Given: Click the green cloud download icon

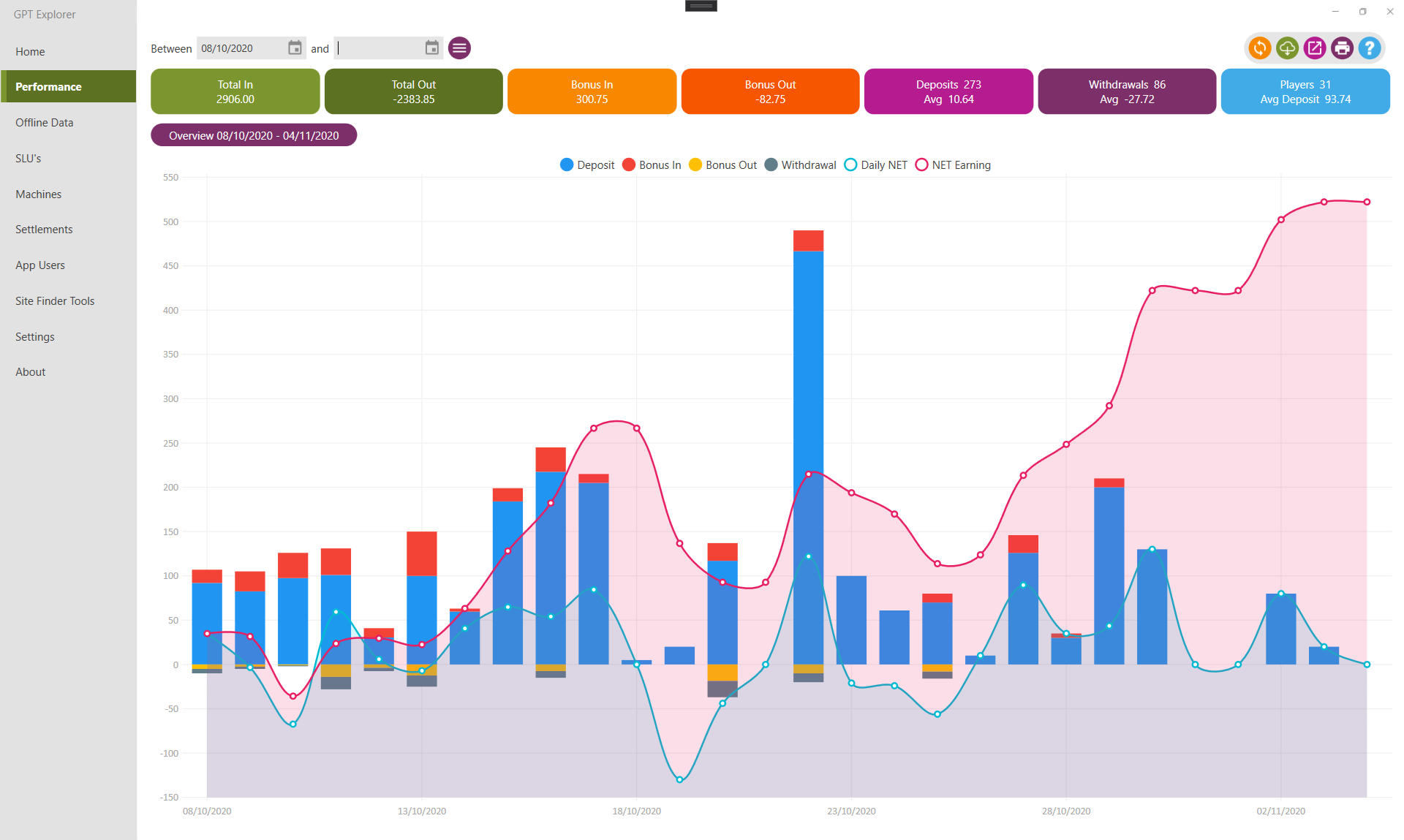Looking at the screenshot, I should pos(1287,48).
